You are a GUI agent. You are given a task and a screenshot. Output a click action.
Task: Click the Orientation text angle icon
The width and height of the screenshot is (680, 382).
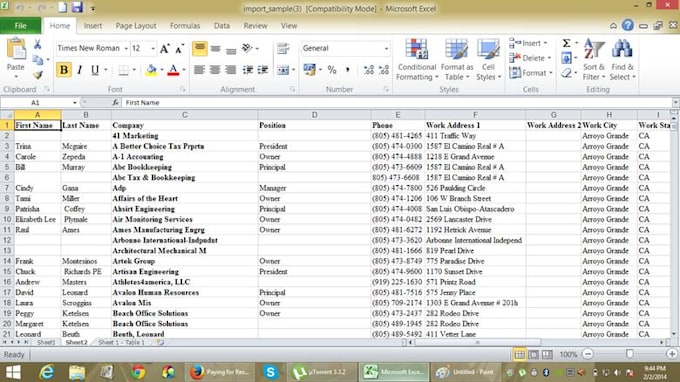tap(247, 48)
